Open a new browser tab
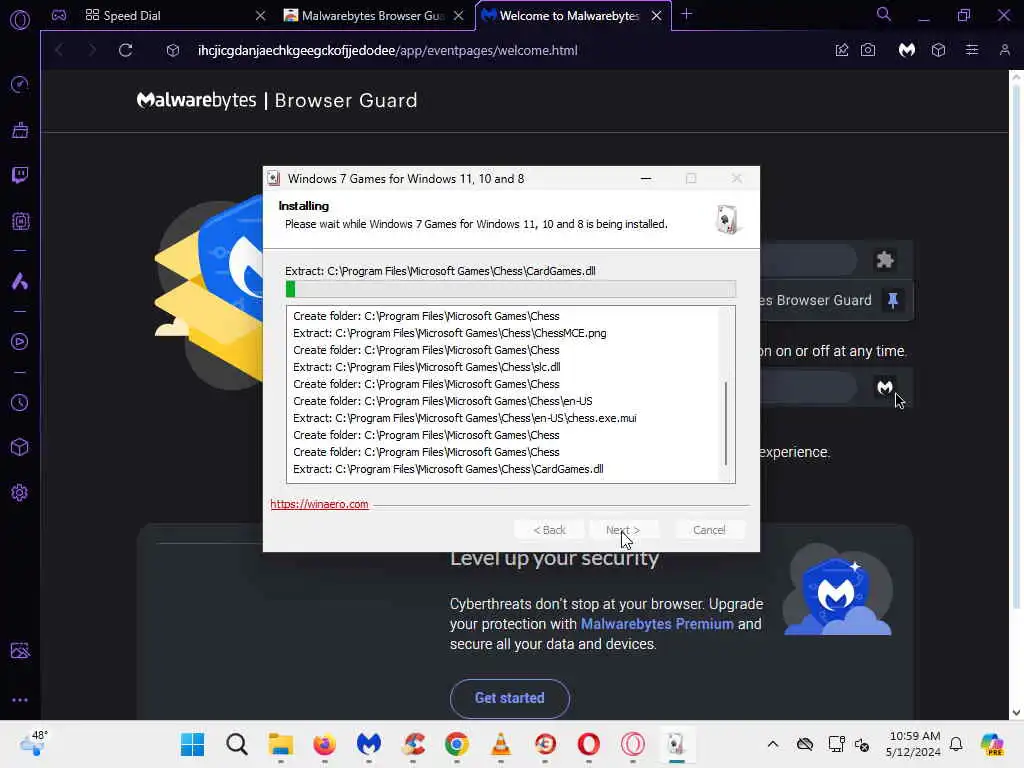 pyautogui.click(x=686, y=14)
